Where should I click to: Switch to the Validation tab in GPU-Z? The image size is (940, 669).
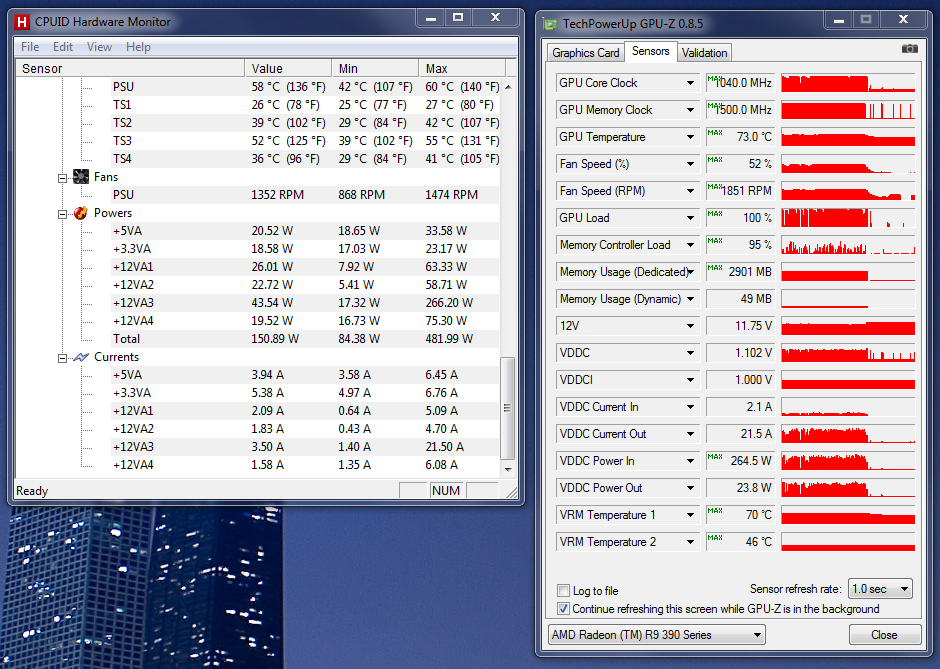point(704,53)
